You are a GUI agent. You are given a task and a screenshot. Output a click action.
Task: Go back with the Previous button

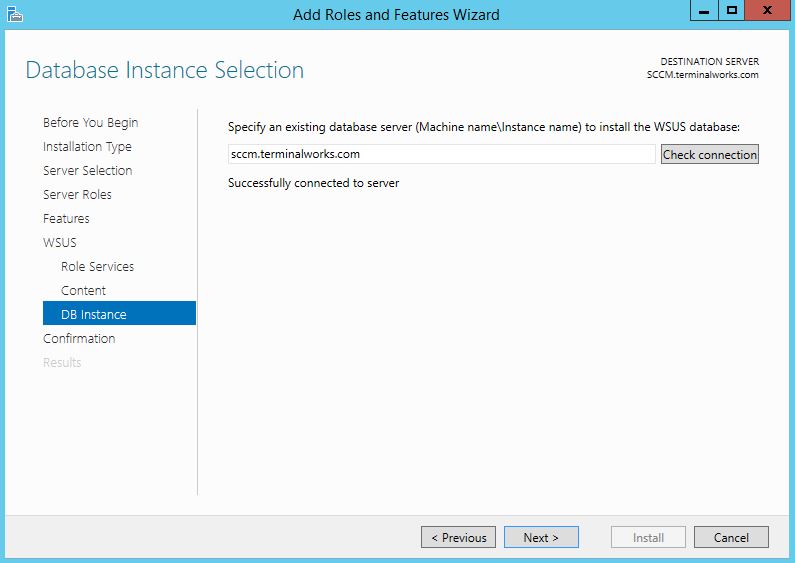tap(458, 537)
